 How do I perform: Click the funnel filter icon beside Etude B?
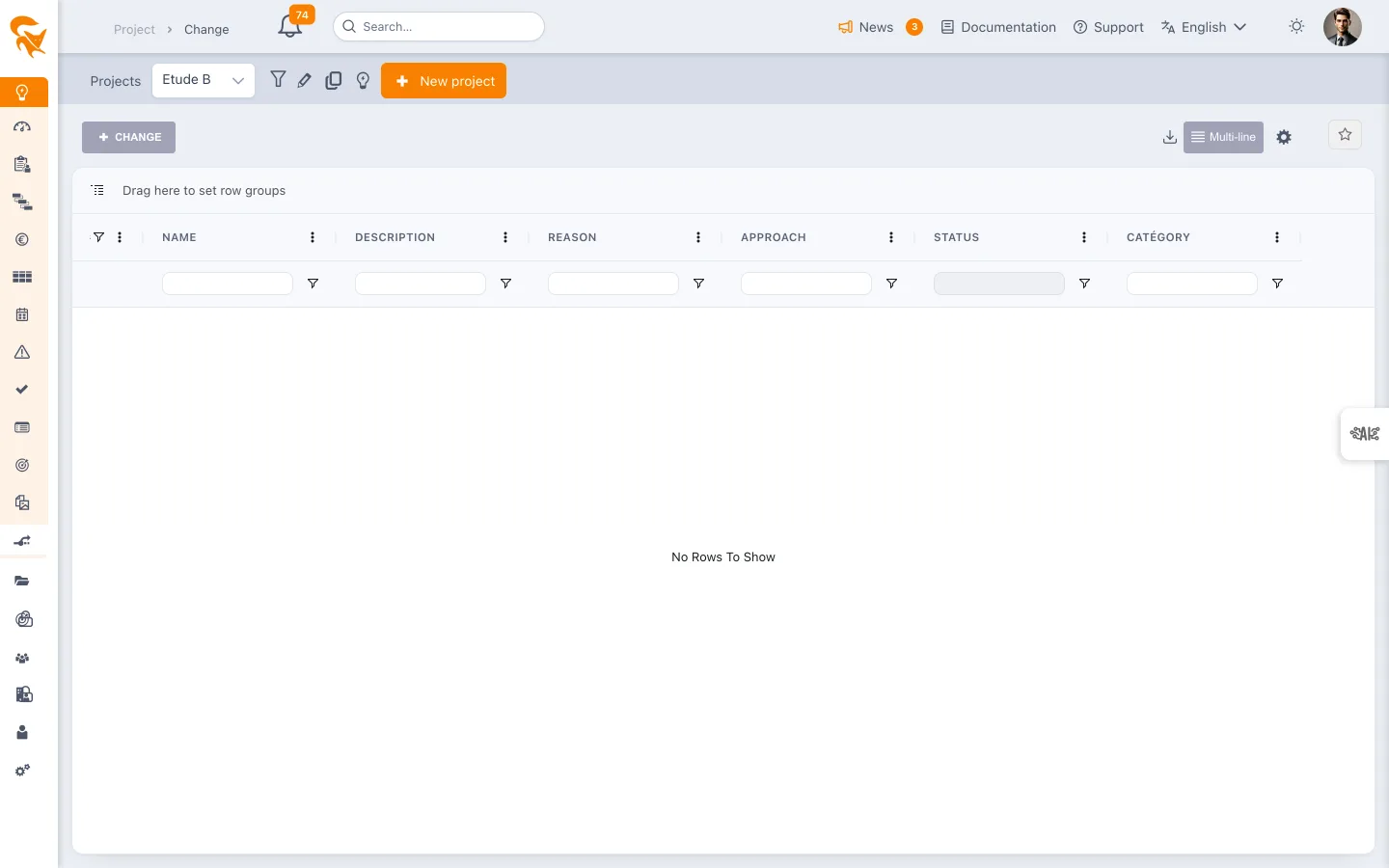(278, 80)
